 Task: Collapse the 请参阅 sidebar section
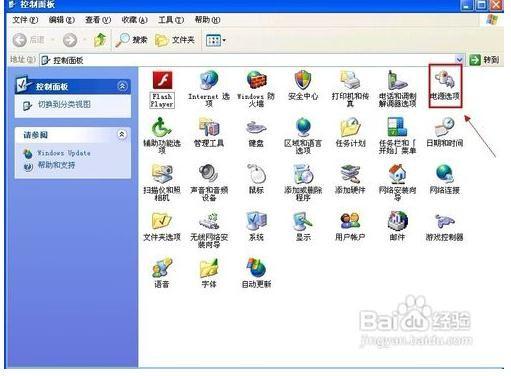tap(122, 134)
